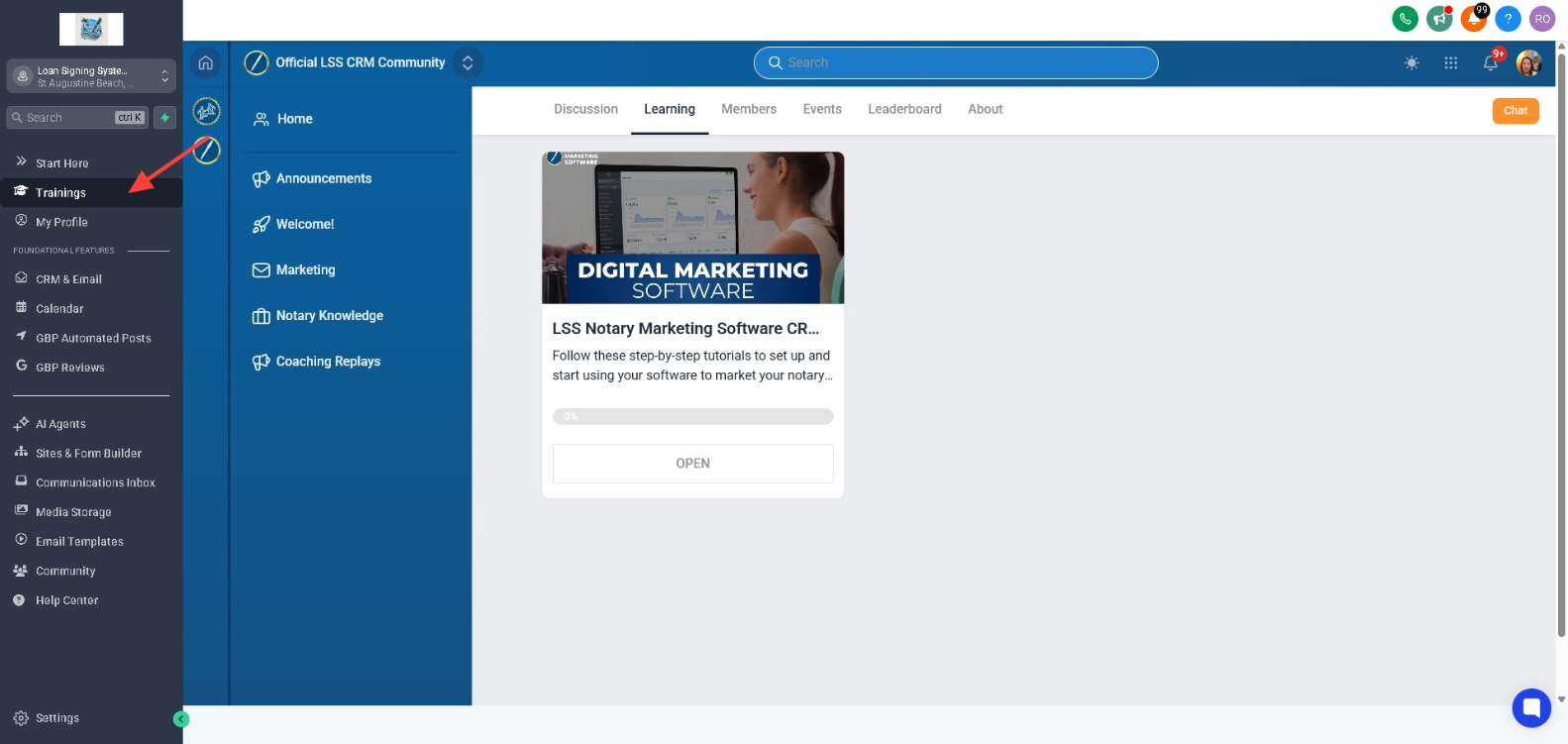Click the account logo at top of sidebar
This screenshot has width=1568, height=744.
click(91, 30)
